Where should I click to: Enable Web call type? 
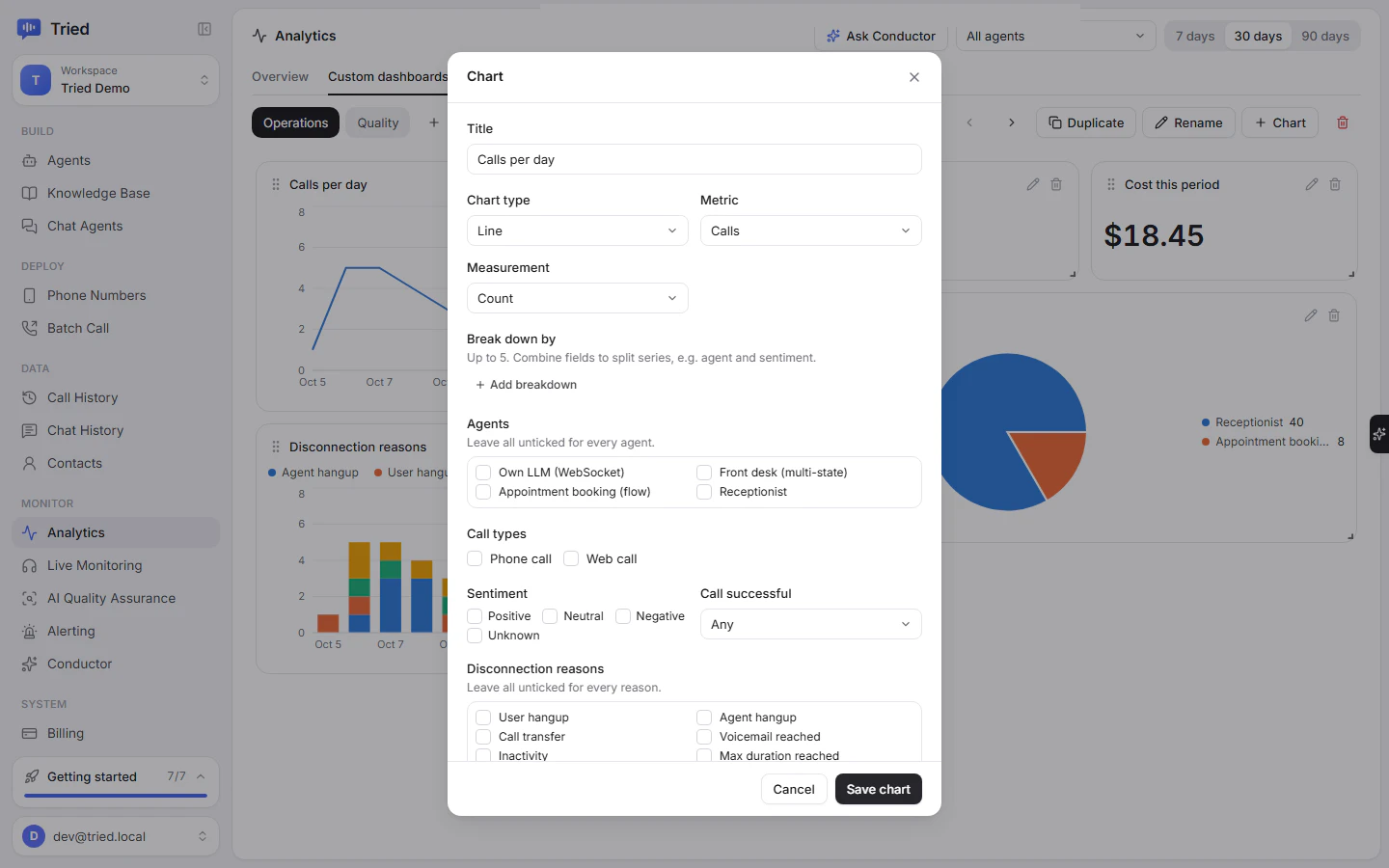571,558
